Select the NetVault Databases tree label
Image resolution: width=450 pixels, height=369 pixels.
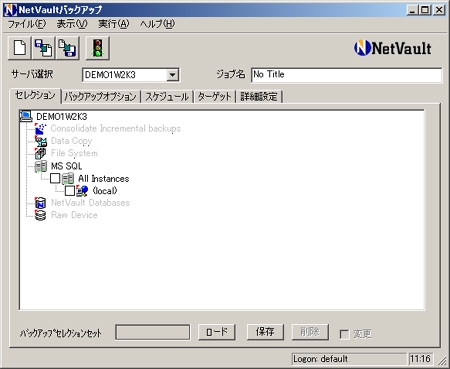[90, 203]
